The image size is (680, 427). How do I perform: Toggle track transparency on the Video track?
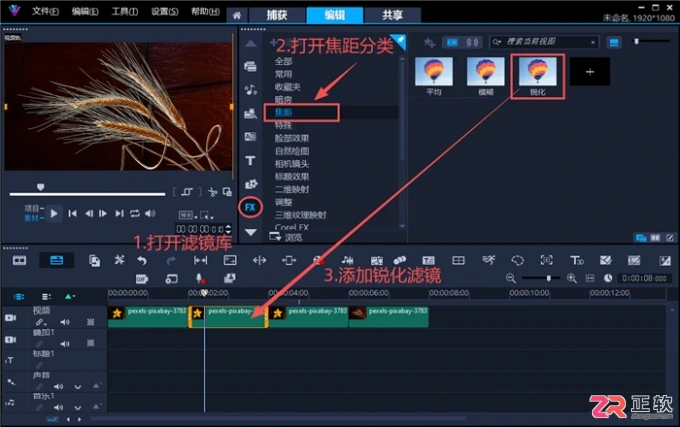pyautogui.click(x=90, y=322)
